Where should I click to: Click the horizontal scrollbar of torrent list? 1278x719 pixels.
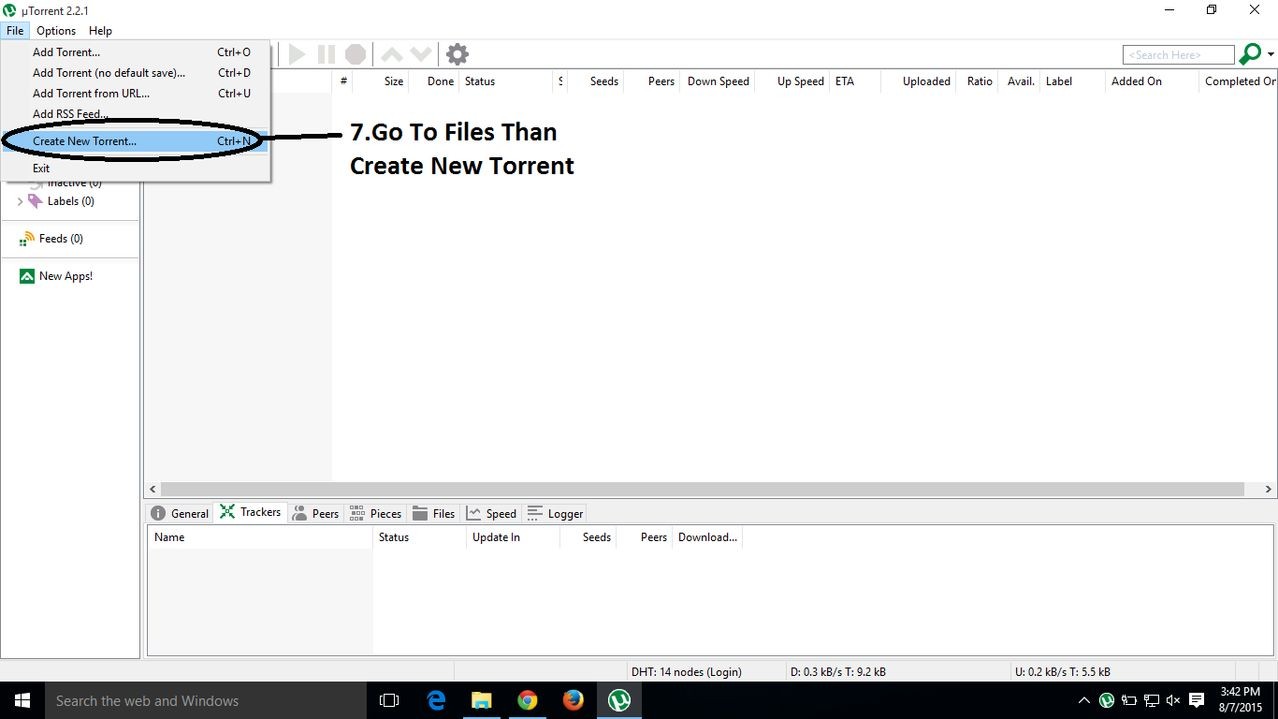[702, 490]
